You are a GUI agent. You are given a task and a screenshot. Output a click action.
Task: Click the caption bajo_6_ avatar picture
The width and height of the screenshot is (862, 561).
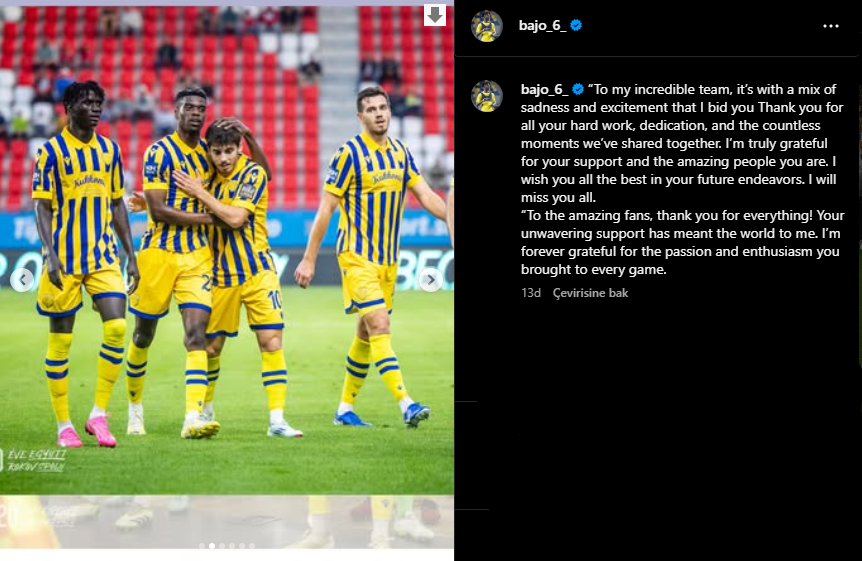pyautogui.click(x=487, y=96)
